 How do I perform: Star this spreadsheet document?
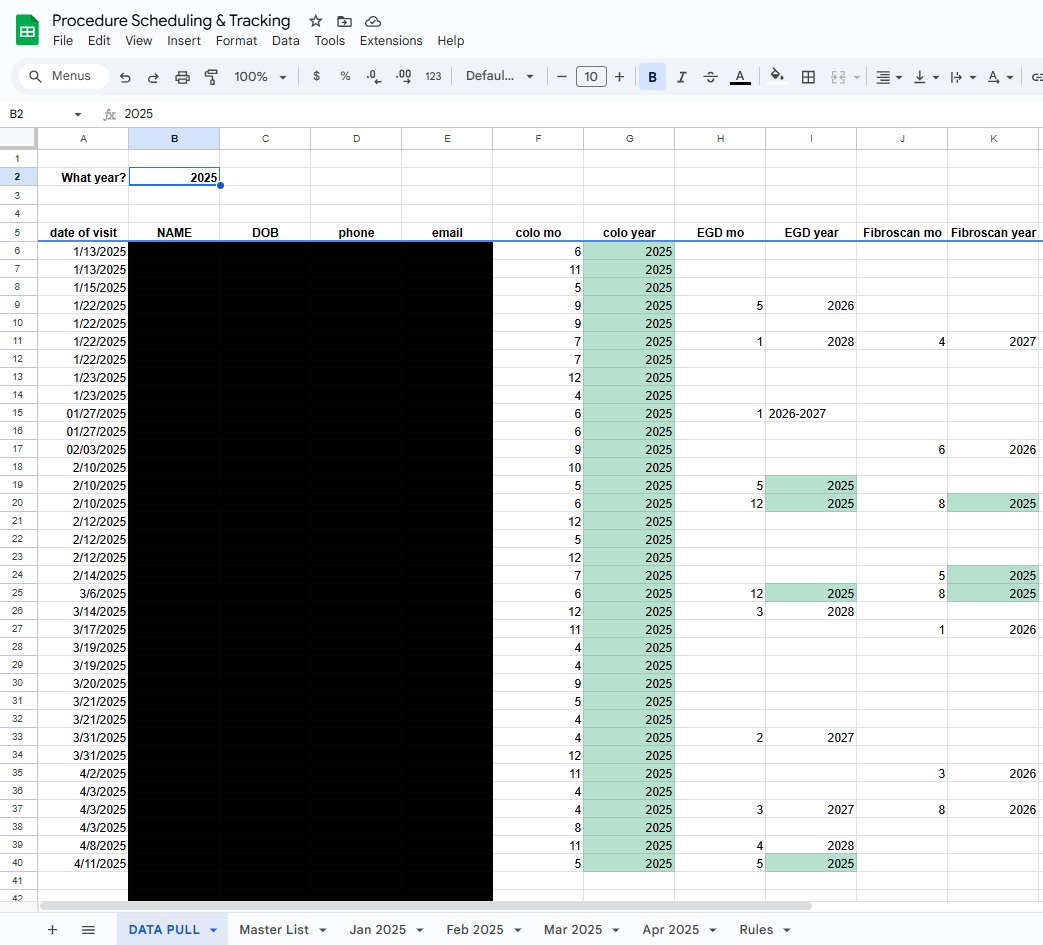(x=316, y=21)
